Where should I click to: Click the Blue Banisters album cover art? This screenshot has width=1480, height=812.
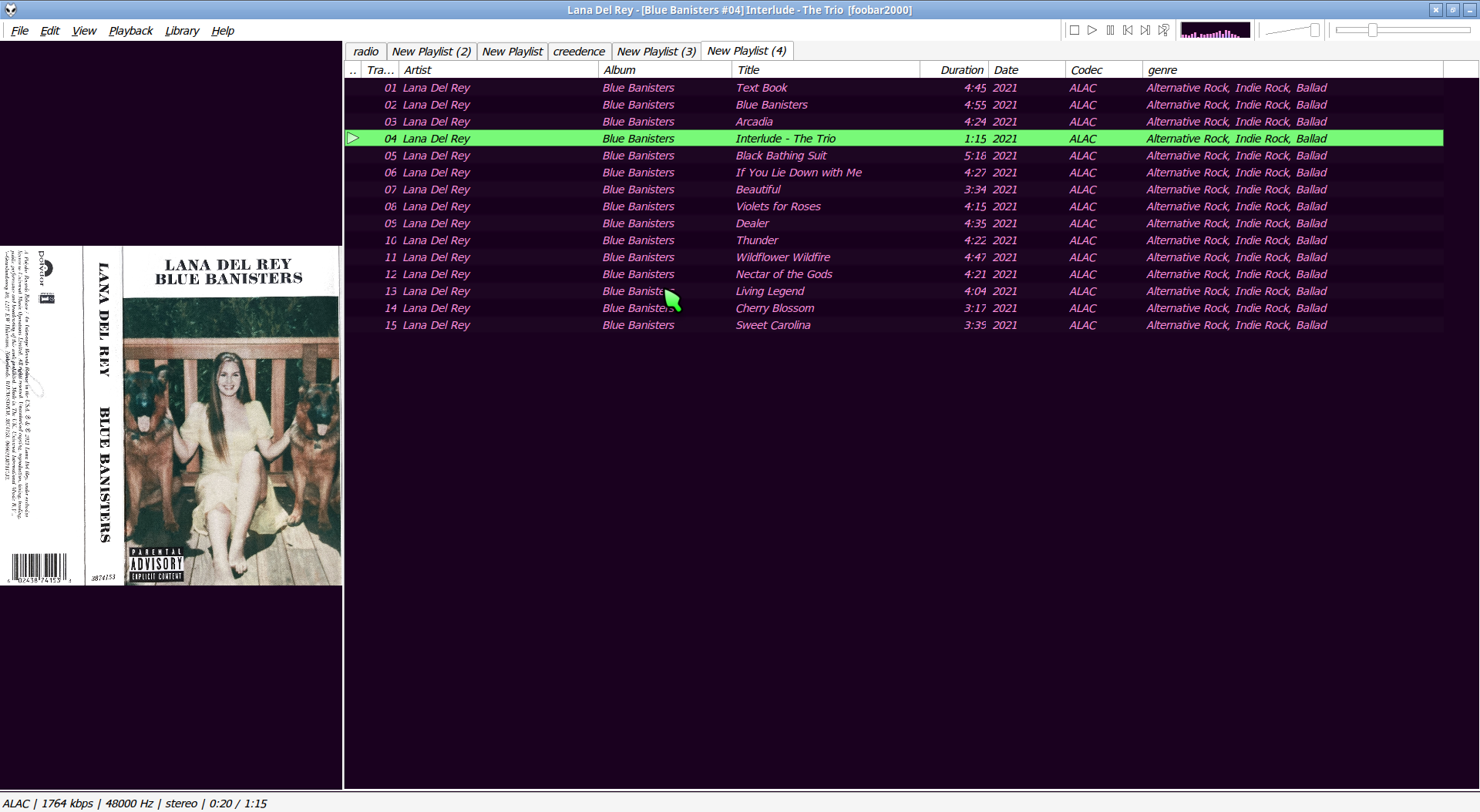[x=171, y=416]
